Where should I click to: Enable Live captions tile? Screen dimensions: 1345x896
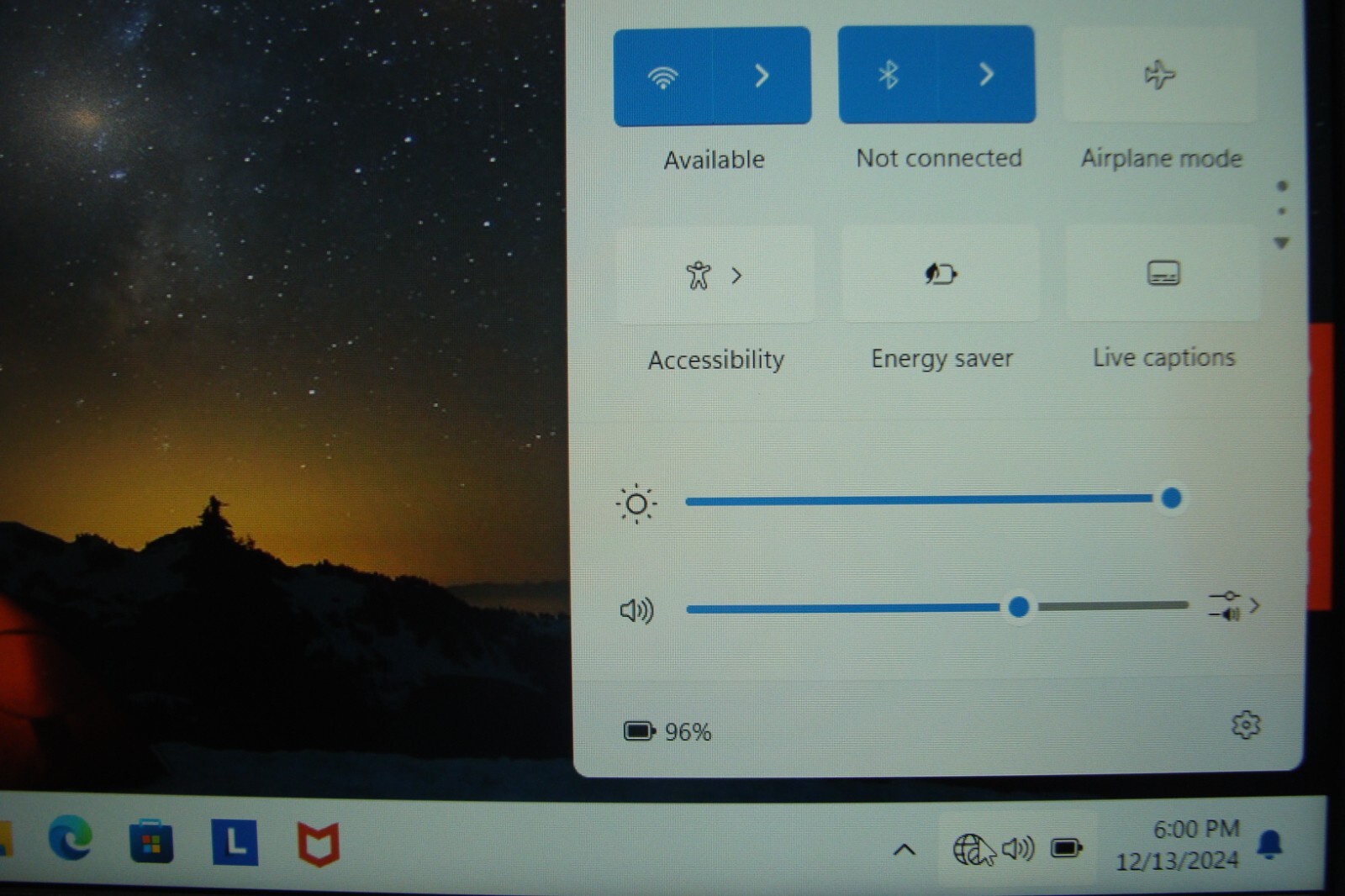coord(1163,272)
